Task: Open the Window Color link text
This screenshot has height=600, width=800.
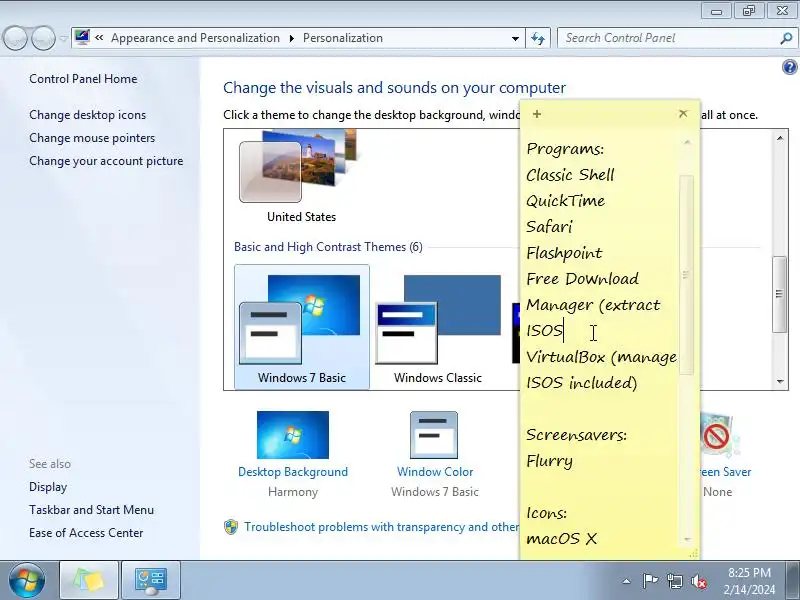Action: [x=435, y=472]
